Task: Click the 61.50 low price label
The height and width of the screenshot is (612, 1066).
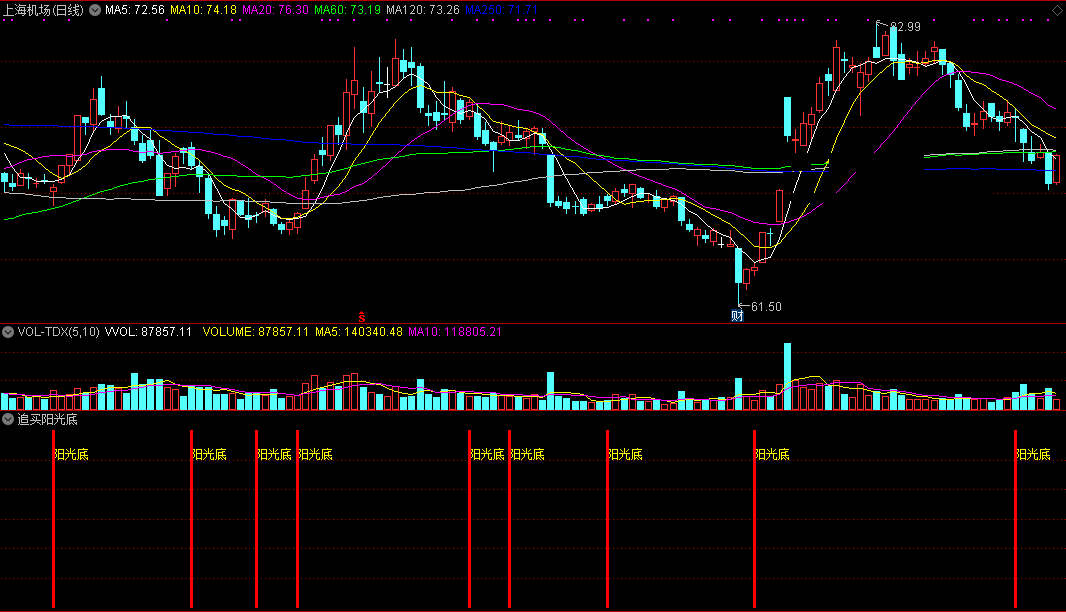Action: (766, 307)
